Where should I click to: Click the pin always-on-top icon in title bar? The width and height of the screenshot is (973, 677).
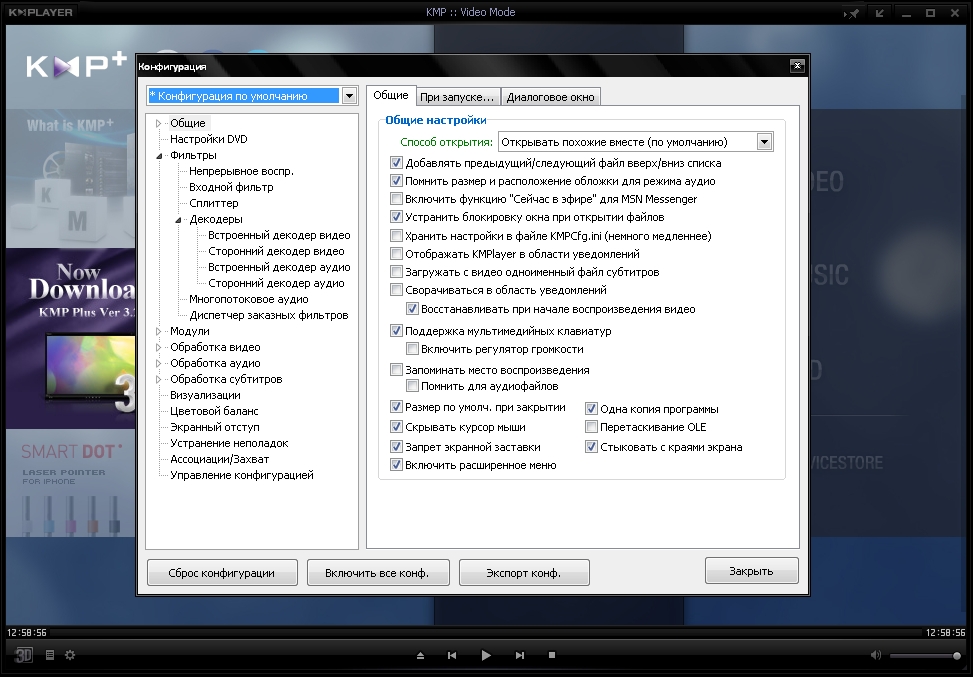coord(853,13)
